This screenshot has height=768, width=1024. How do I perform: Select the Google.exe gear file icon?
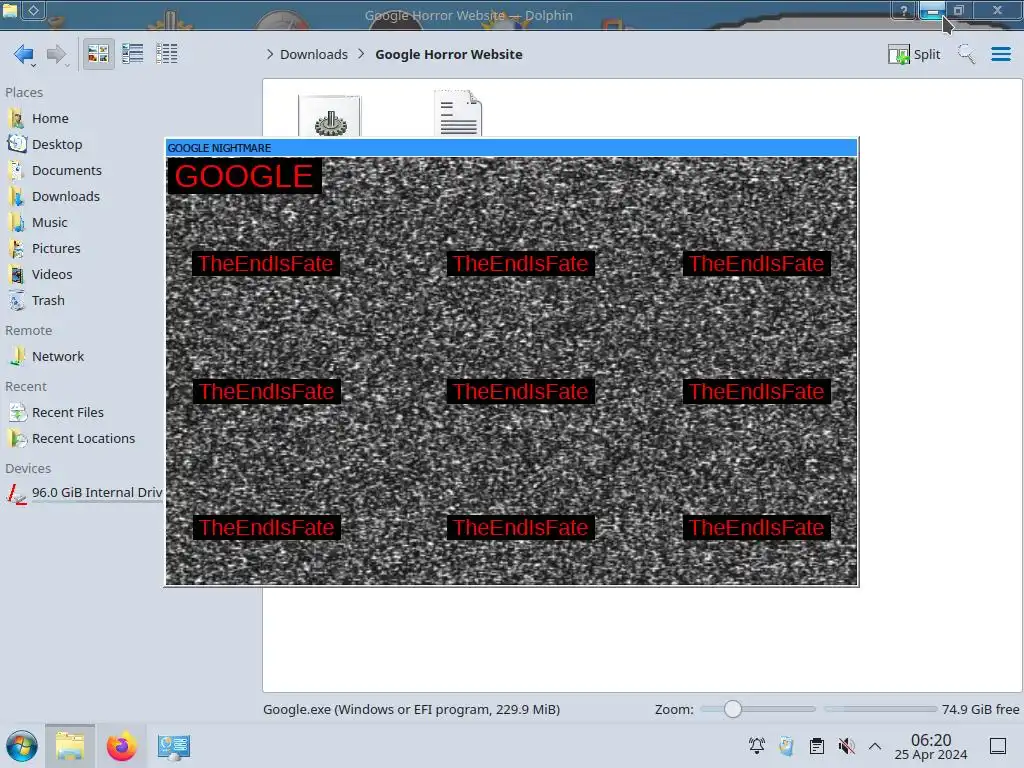coord(330,116)
